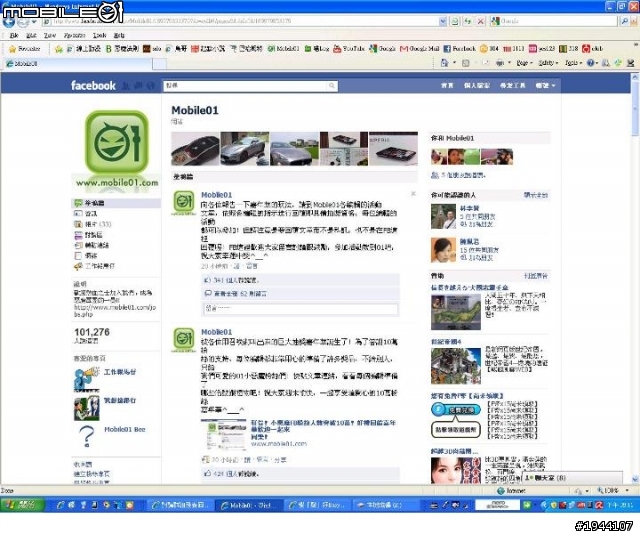Open the Windows Start button
640x534 pixels.
click(x=22, y=505)
